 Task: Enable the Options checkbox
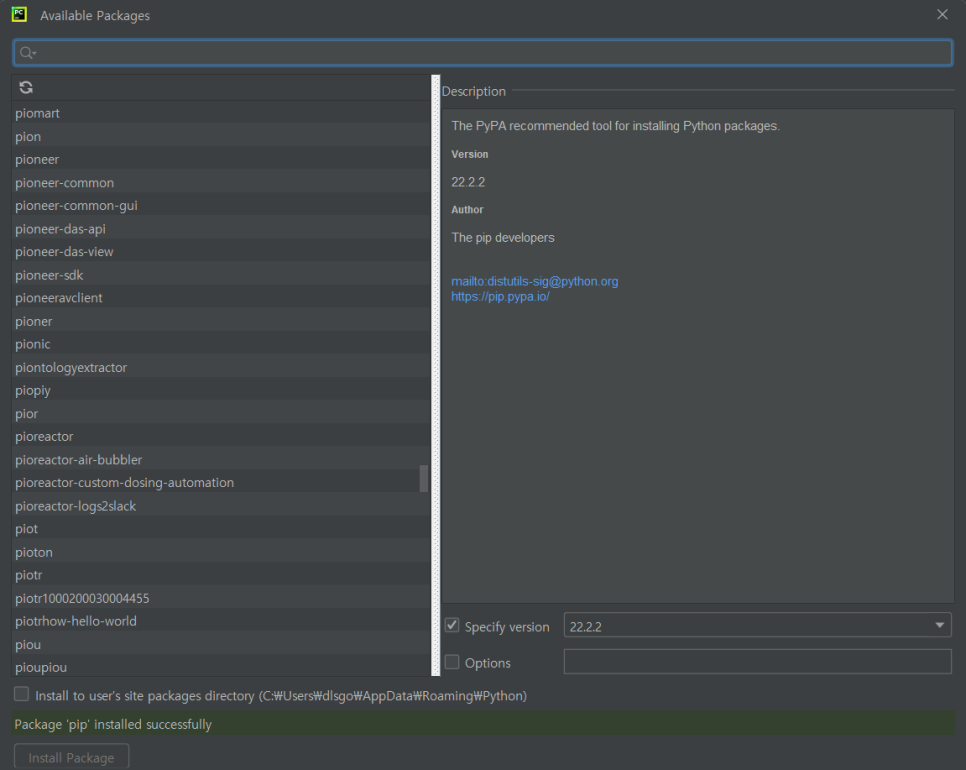pyautogui.click(x=452, y=662)
